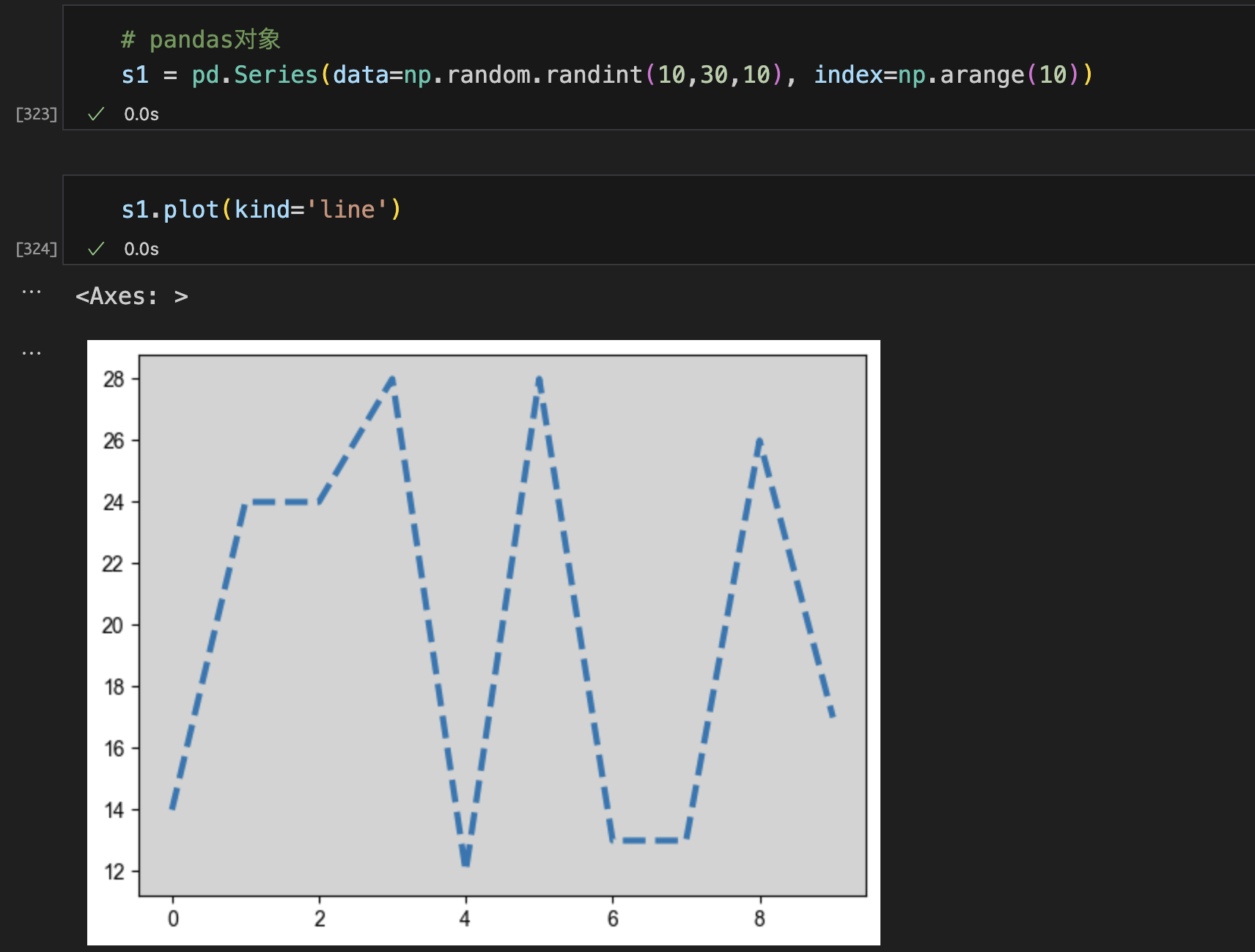Open the ellipsis menu beside the plot output
The width and height of the screenshot is (1255, 952).
coord(32,353)
